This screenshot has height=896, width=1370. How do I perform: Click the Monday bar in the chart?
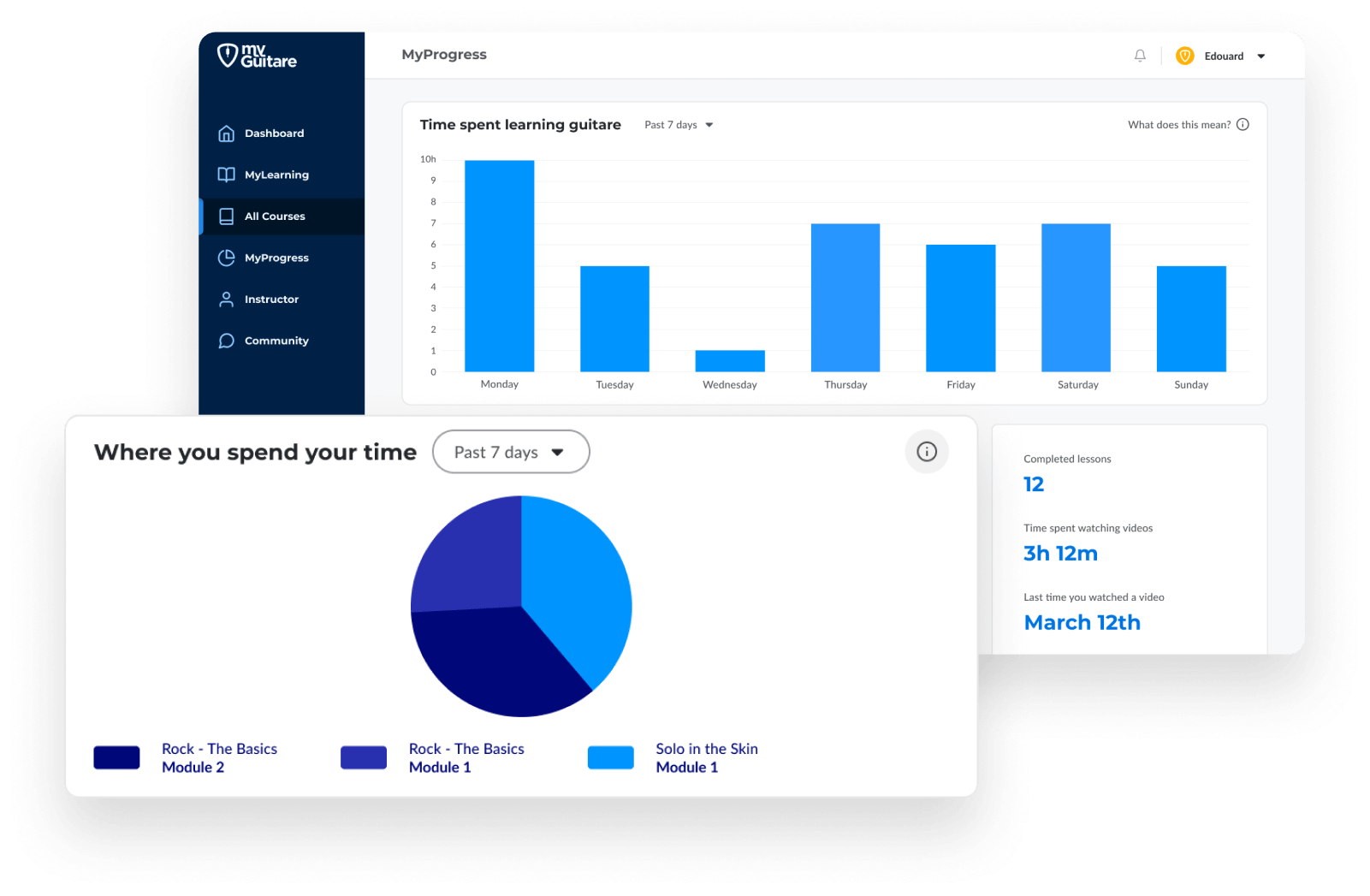pos(500,265)
